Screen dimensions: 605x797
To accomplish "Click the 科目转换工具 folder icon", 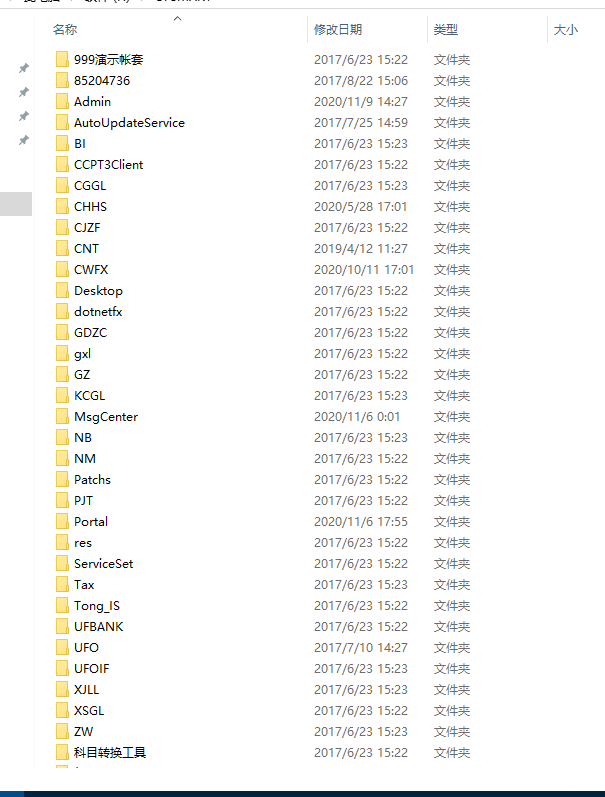I will (x=62, y=753).
